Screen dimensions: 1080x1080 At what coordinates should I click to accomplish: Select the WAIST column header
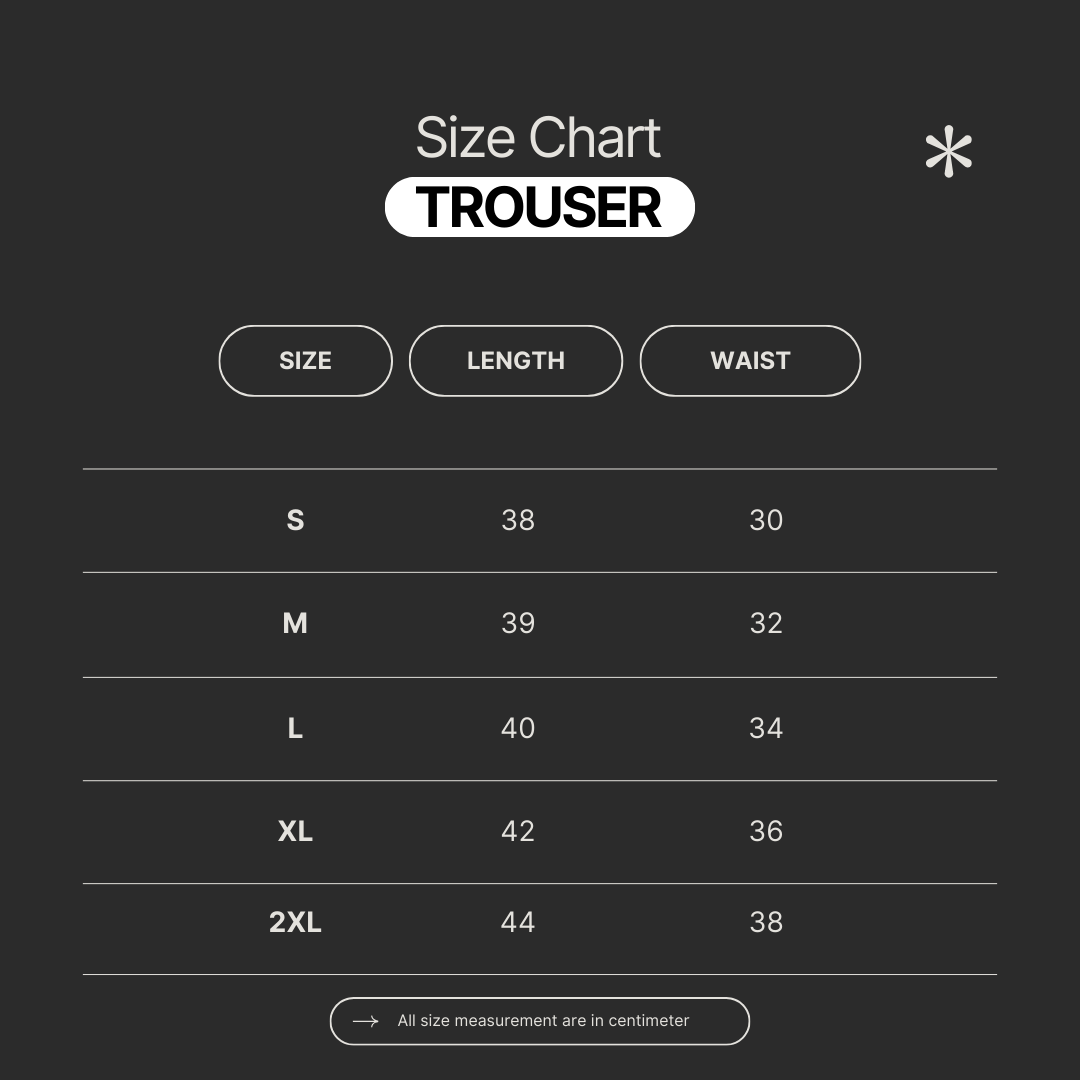[x=750, y=361]
